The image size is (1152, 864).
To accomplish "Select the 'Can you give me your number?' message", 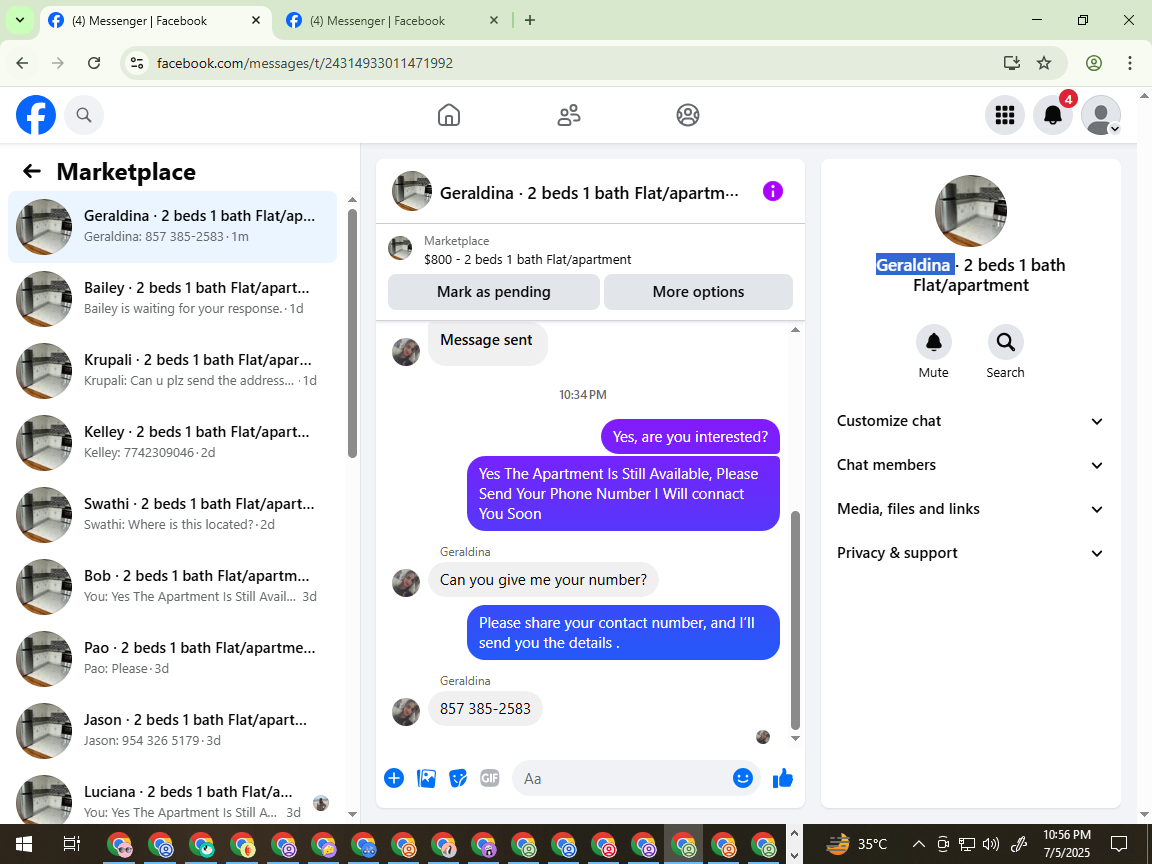I will [x=543, y=580].
